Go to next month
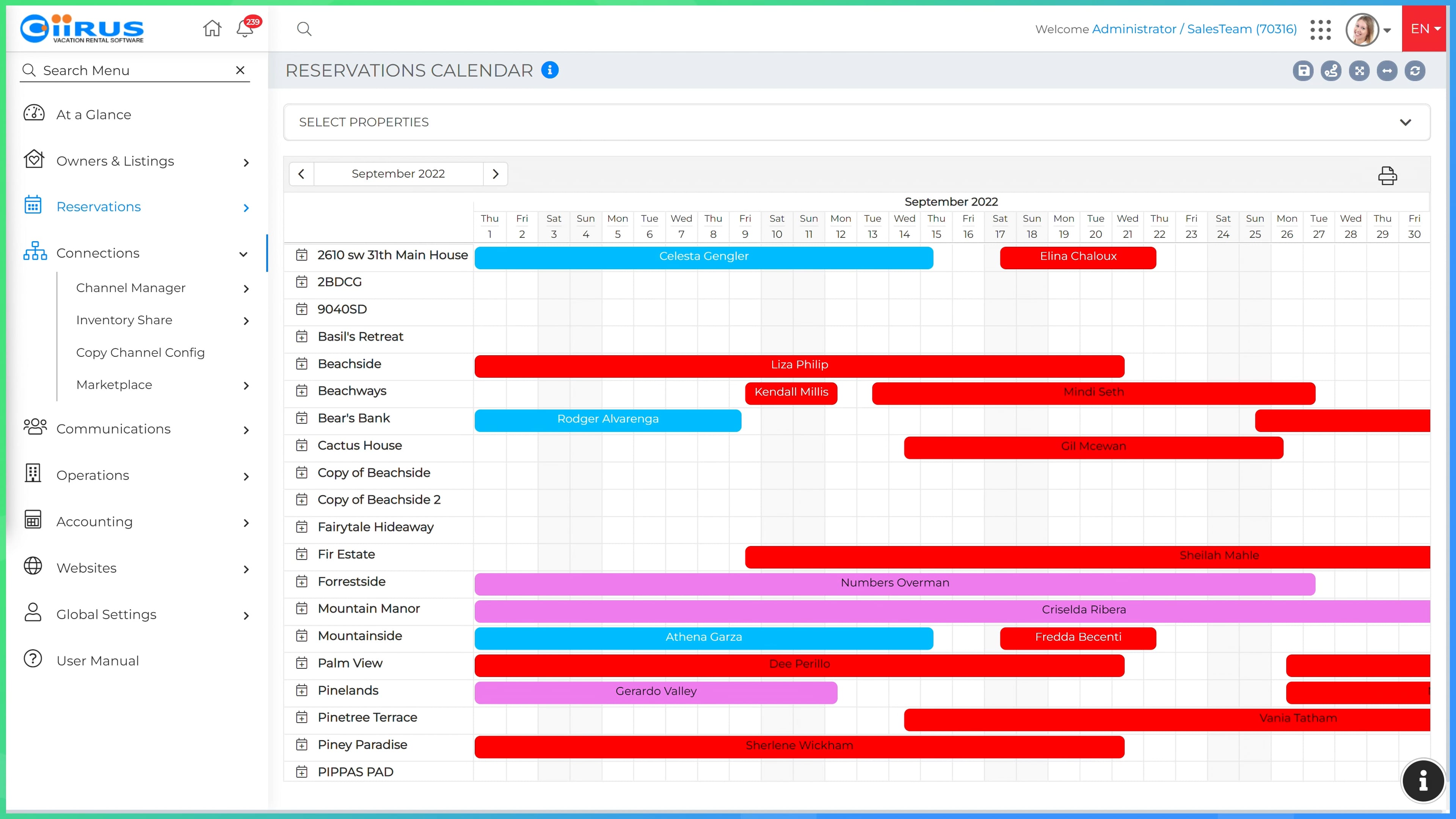 [x=495, y=174]
